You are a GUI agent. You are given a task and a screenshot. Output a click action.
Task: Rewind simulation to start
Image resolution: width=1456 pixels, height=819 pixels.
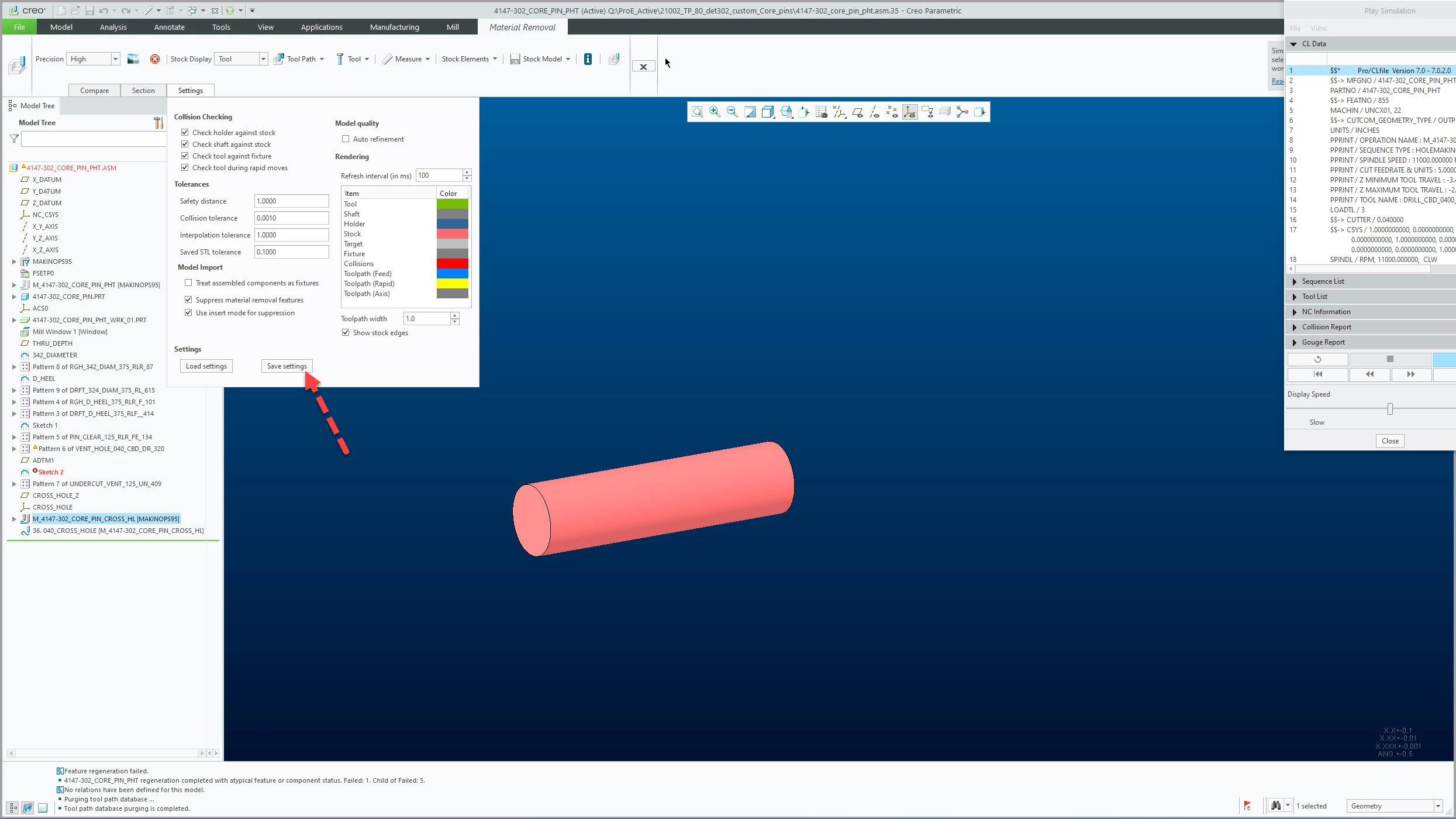point(1317,374)
